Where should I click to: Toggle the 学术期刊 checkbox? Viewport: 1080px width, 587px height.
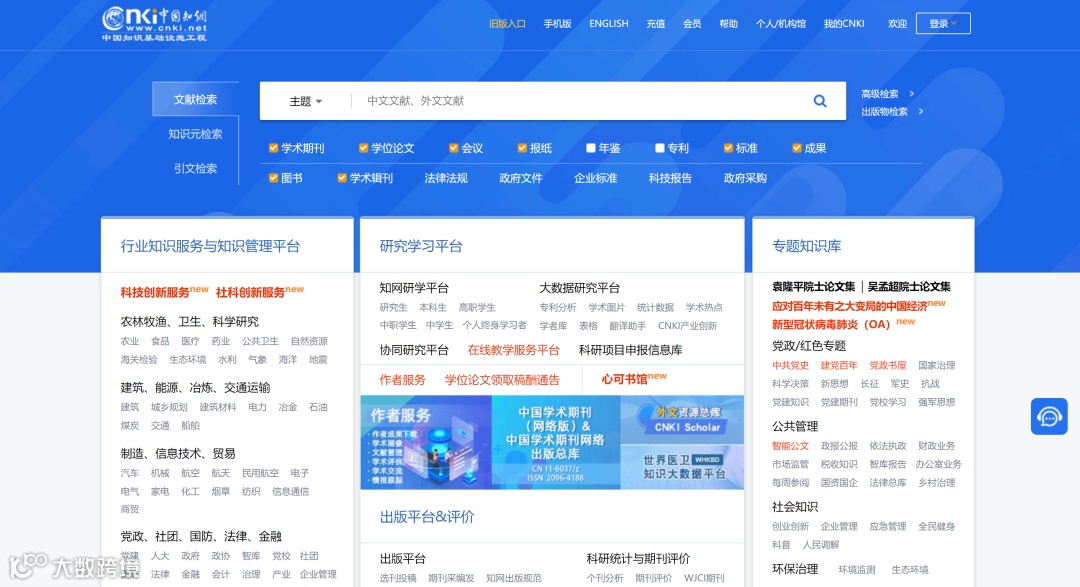[x=273, y=148]
